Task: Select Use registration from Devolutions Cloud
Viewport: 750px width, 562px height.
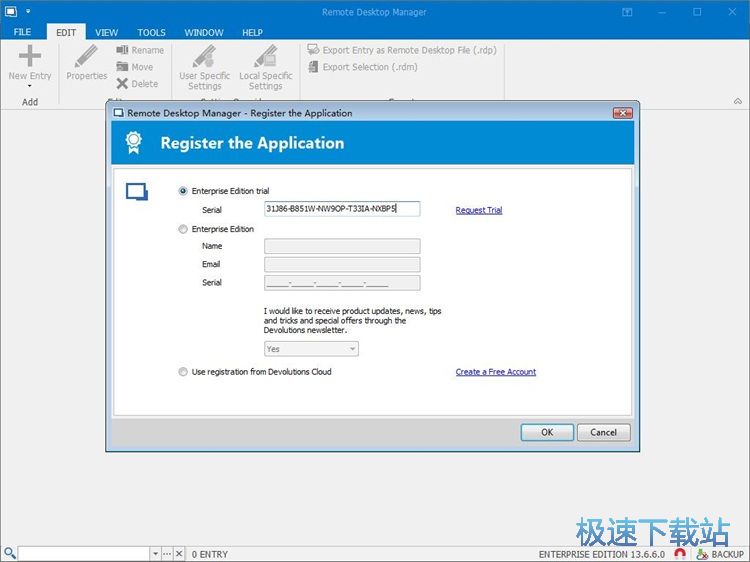Action: [183, 372]
